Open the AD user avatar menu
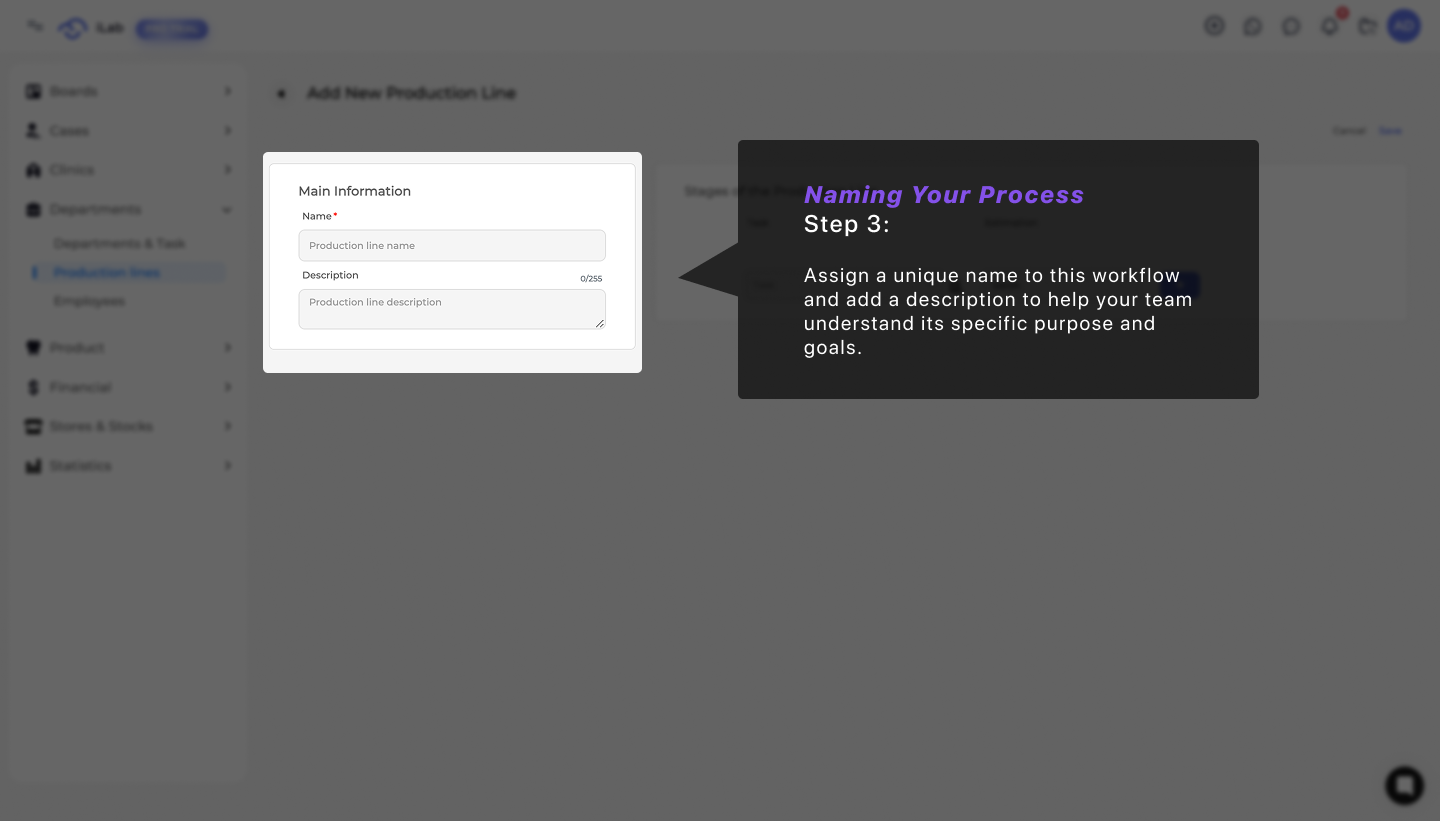Viewport: 1440px width, 821px height. (1404, 26)
